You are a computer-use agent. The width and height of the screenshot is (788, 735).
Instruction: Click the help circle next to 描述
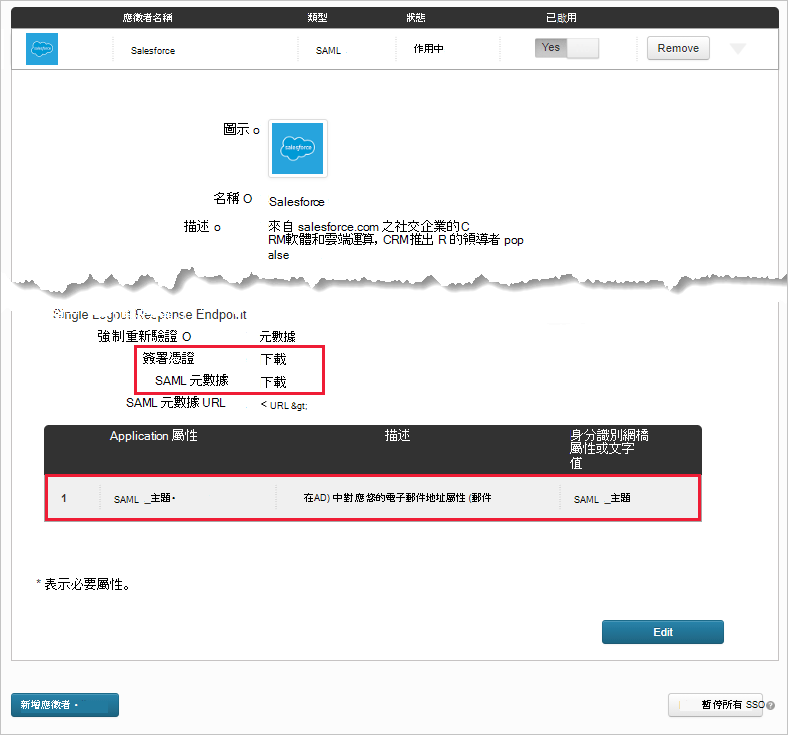[217, 228]
